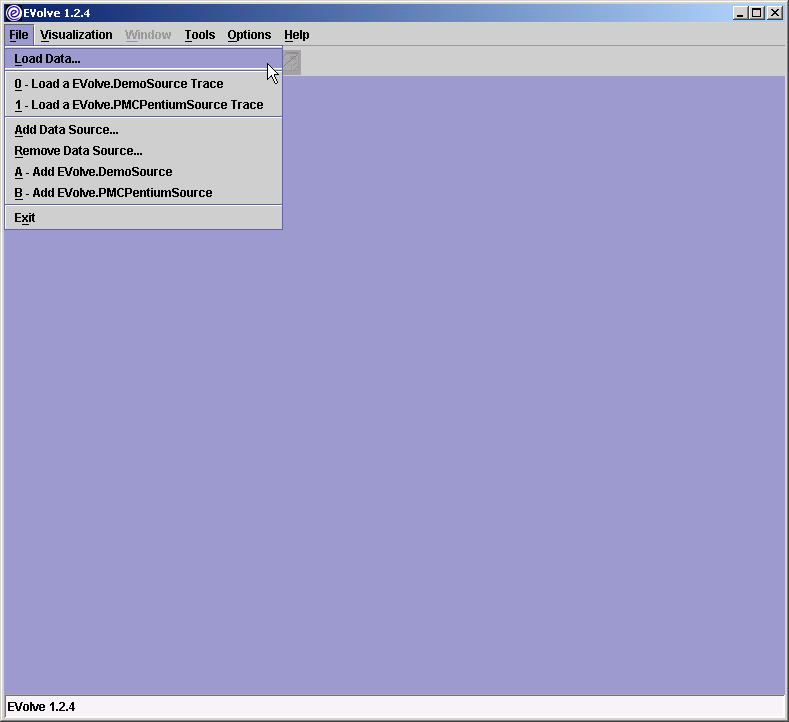
Task: Select Add EVolve.PMCPentiumSource item
Action: [x=143, y=193]
